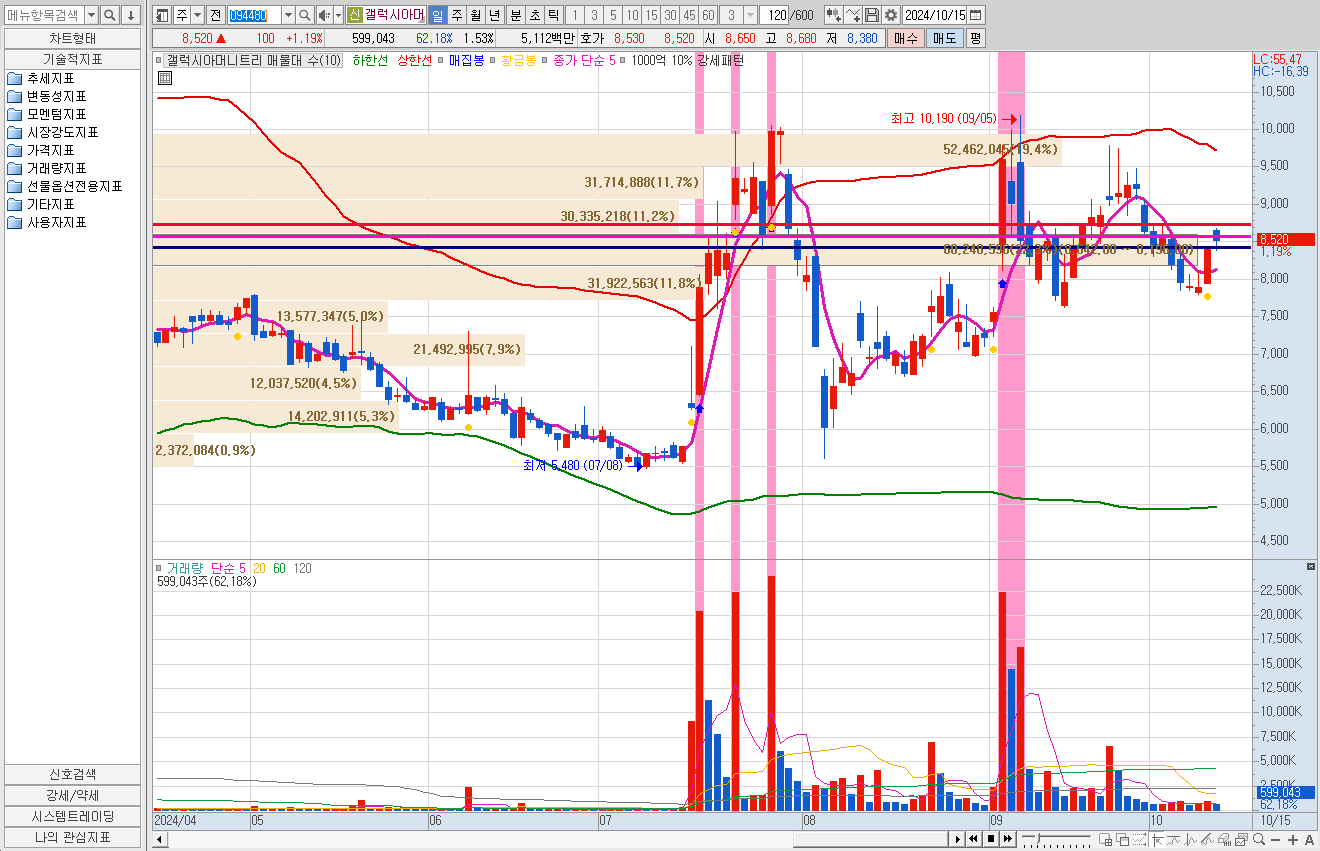Viewport: 1320px width, 851px height.
Task: Click the stock code input field 094480
Action: tap(253, 15)
